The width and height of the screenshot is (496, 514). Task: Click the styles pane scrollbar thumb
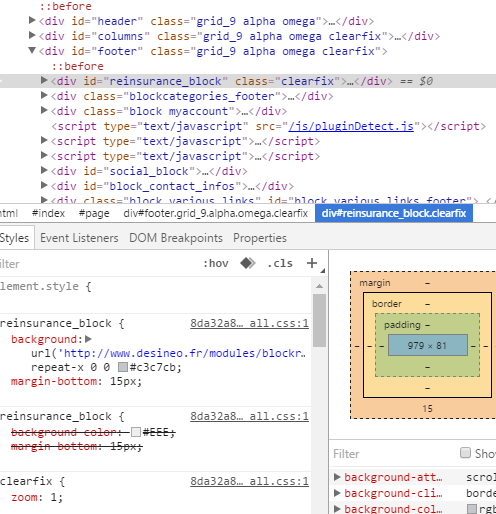point(319,321)
